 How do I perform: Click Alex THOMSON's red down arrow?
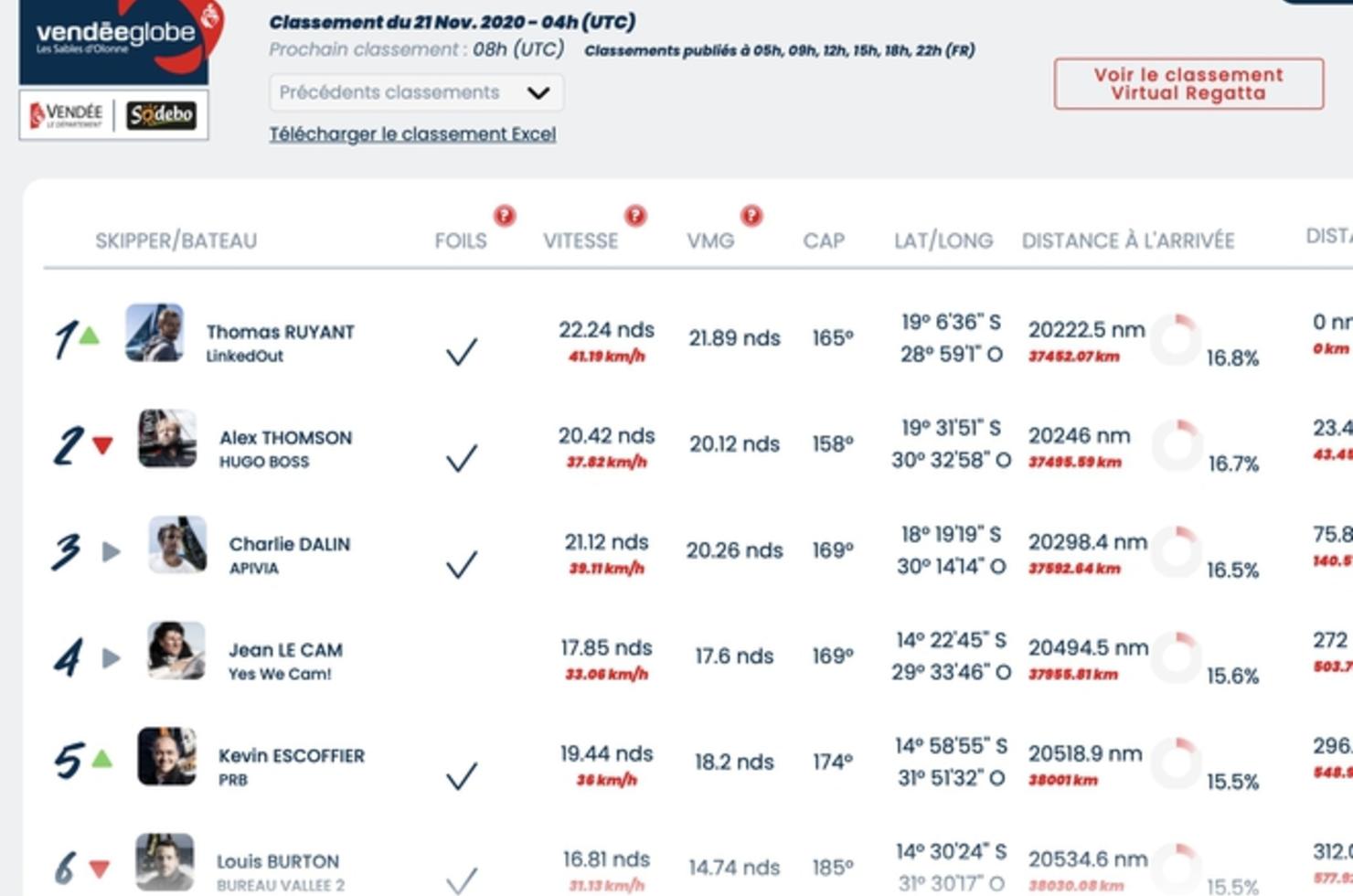[x=102, y=445]
